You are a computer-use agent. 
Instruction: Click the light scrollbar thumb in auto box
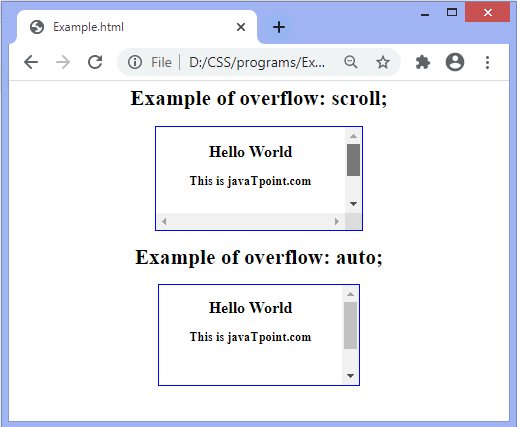pyautogui.click(x=350, y=325)
